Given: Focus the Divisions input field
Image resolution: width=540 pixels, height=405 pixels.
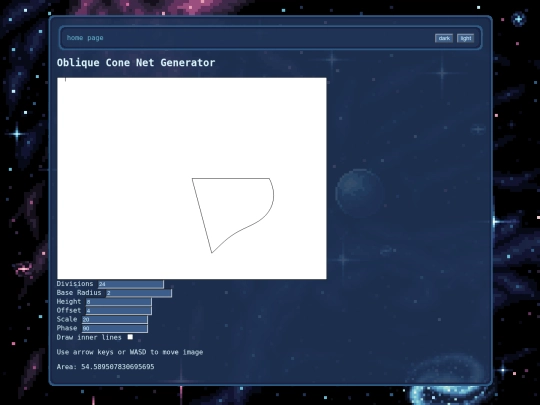Looking at the screenshot, I should coord(131,284).
